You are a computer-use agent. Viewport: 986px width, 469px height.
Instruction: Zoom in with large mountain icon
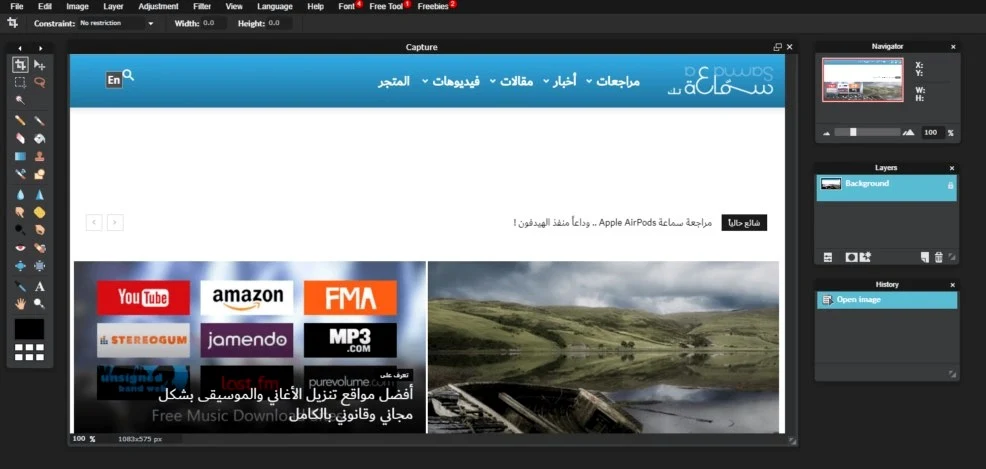click(909, 132)
